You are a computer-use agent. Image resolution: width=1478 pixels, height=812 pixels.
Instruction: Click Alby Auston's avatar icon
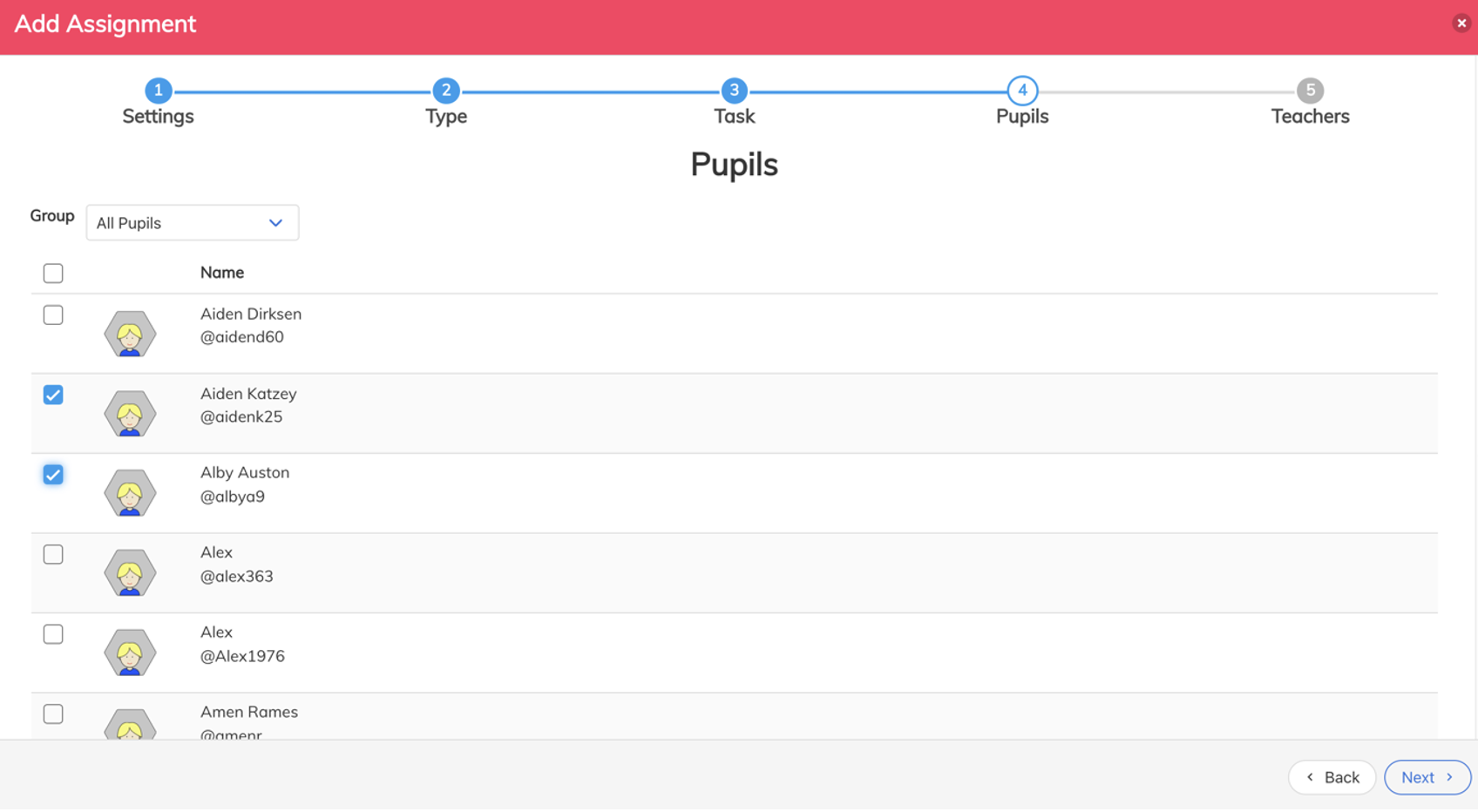(x=130, y=493)
